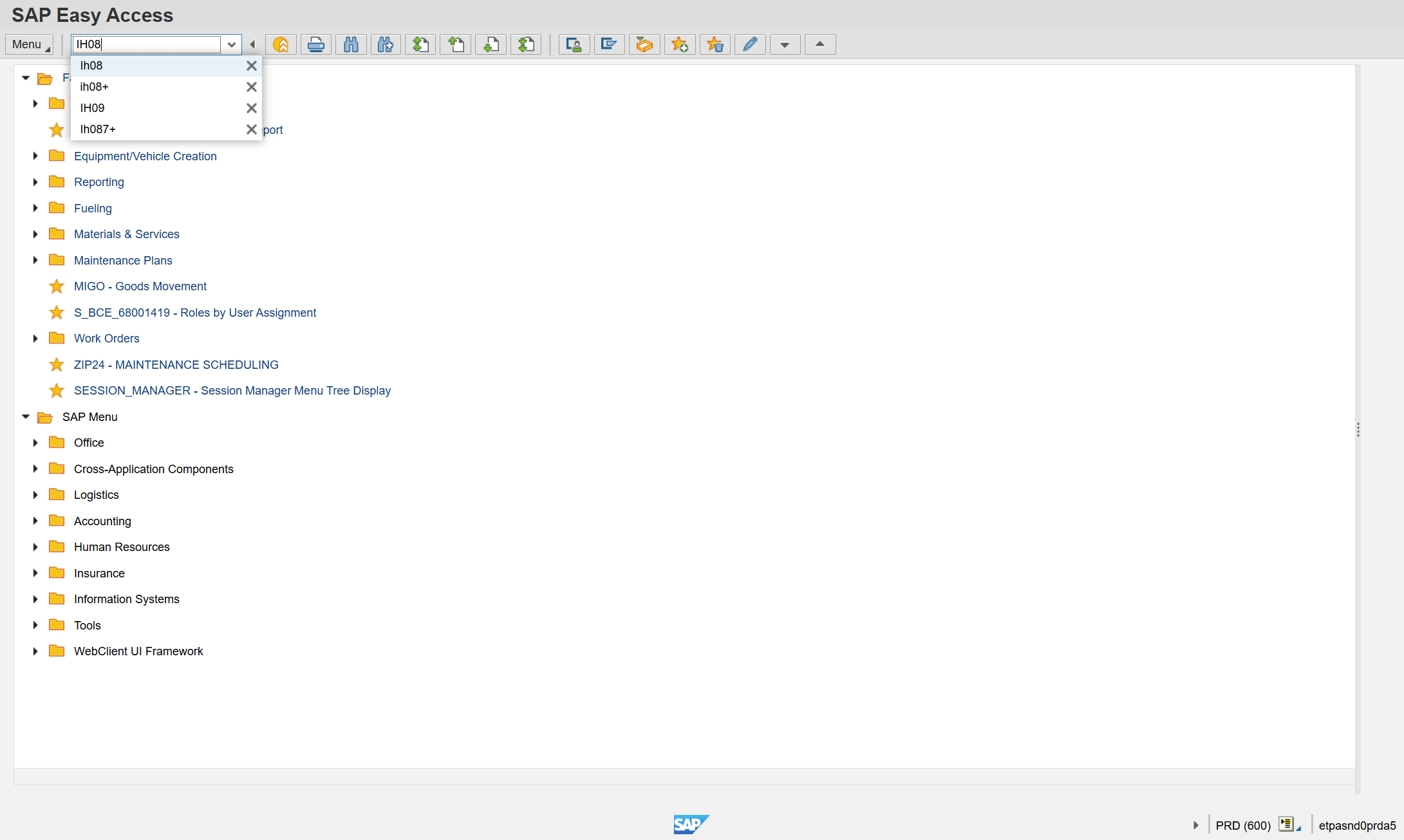The image size is (1404, 840).
Task: Open MIGO - Goods Movement favorite
Action: [x=140, y=286]
